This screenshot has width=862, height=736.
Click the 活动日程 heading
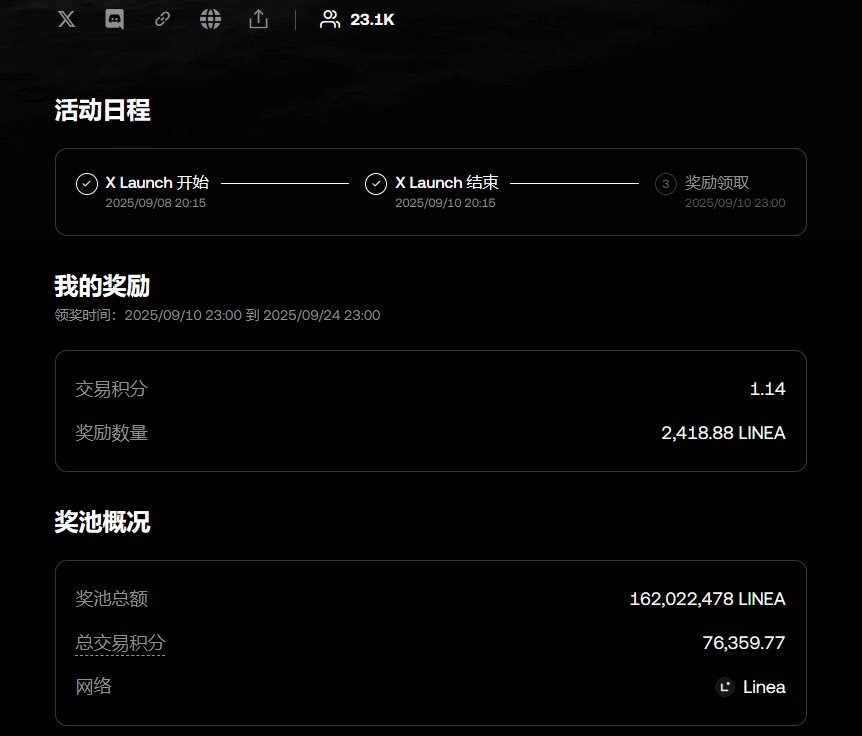[x=102, y=110]
